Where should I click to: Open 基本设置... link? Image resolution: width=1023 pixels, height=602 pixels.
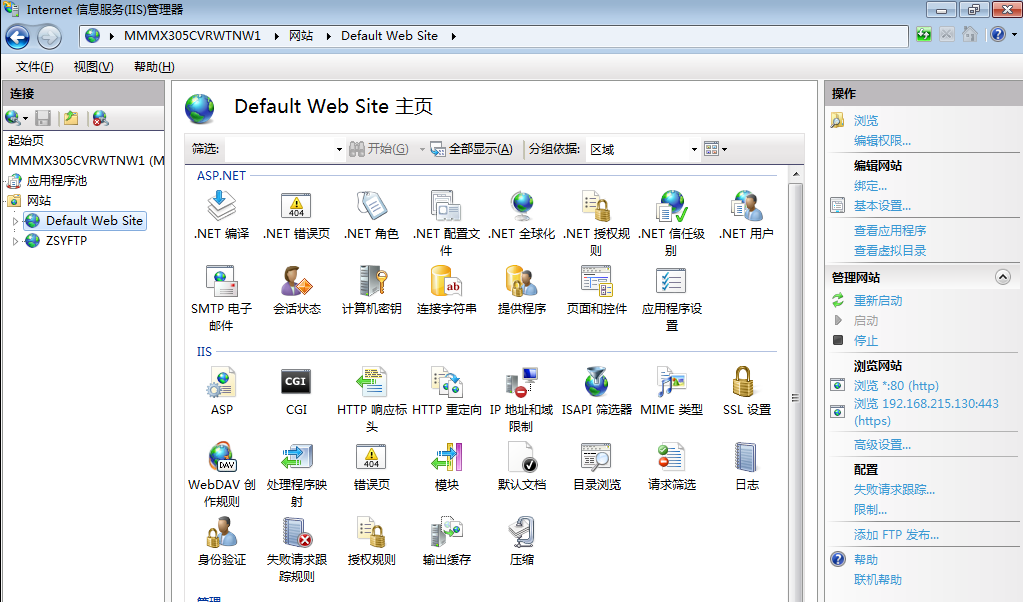pyautogui.click(x=882, y=206)
